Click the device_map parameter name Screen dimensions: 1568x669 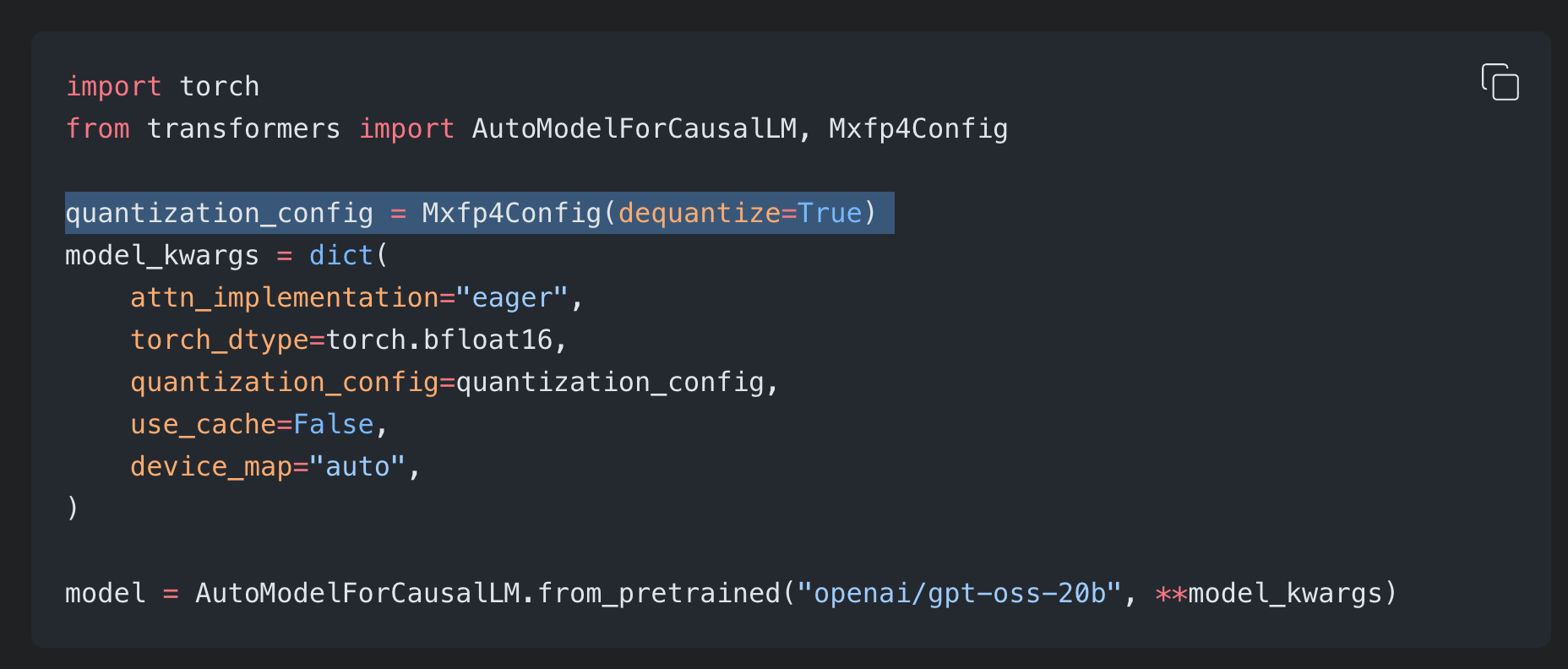click(x=211, y=466)
